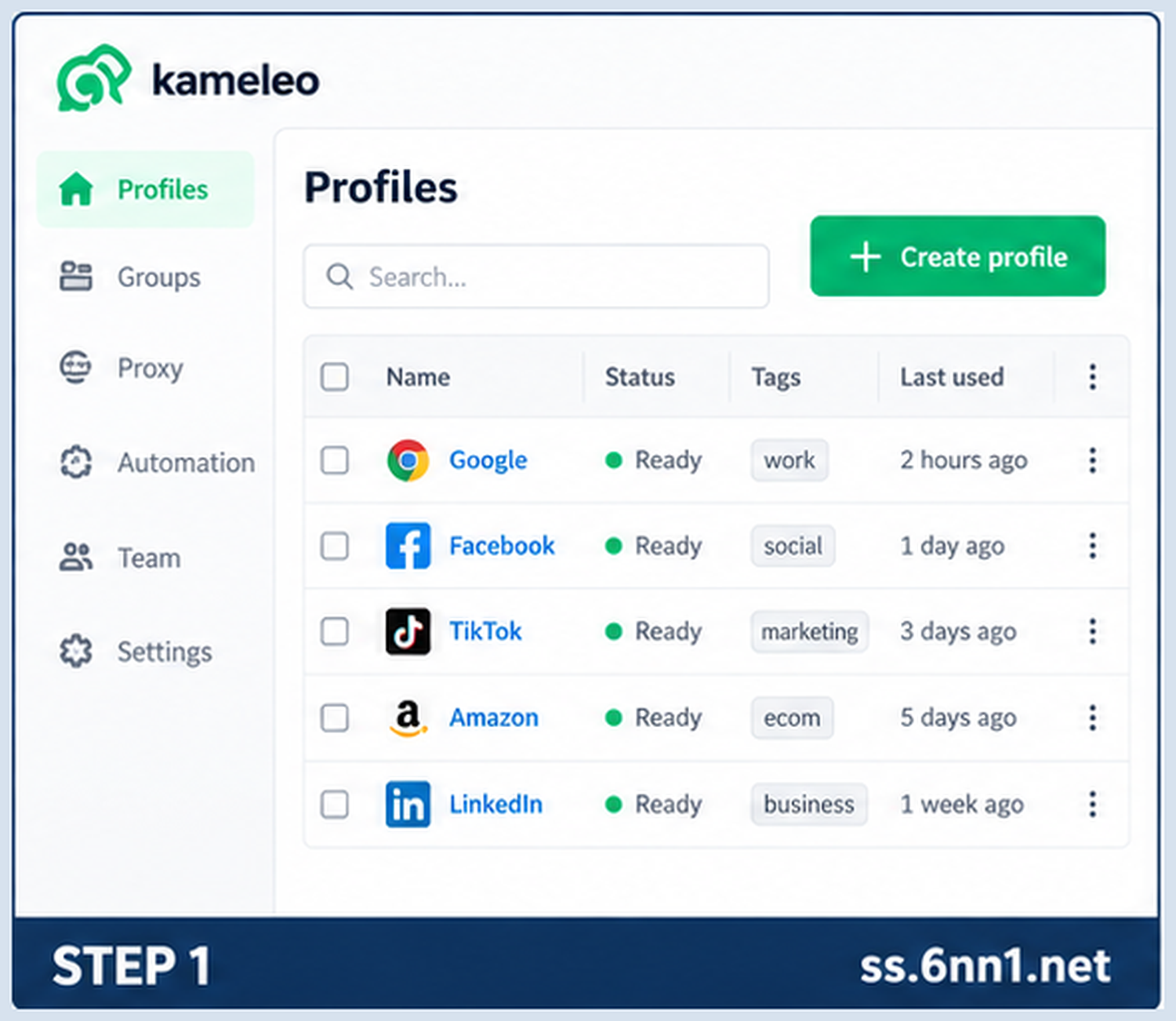The image size is (1176, 1021).
Task: Click the TikTok profile icon
Action: coord(408,631)
